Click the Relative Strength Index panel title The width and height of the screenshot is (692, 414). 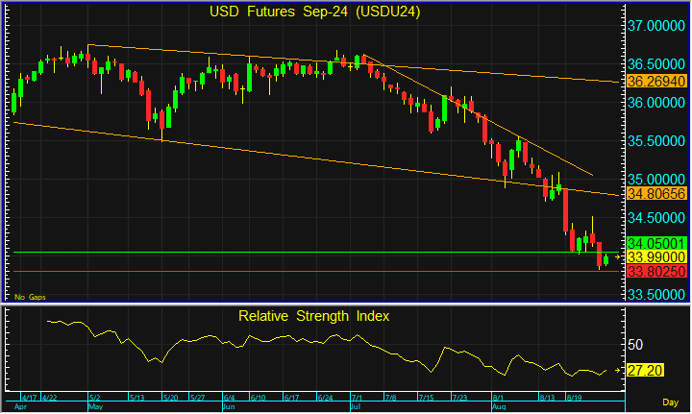(x=314, y=316)
